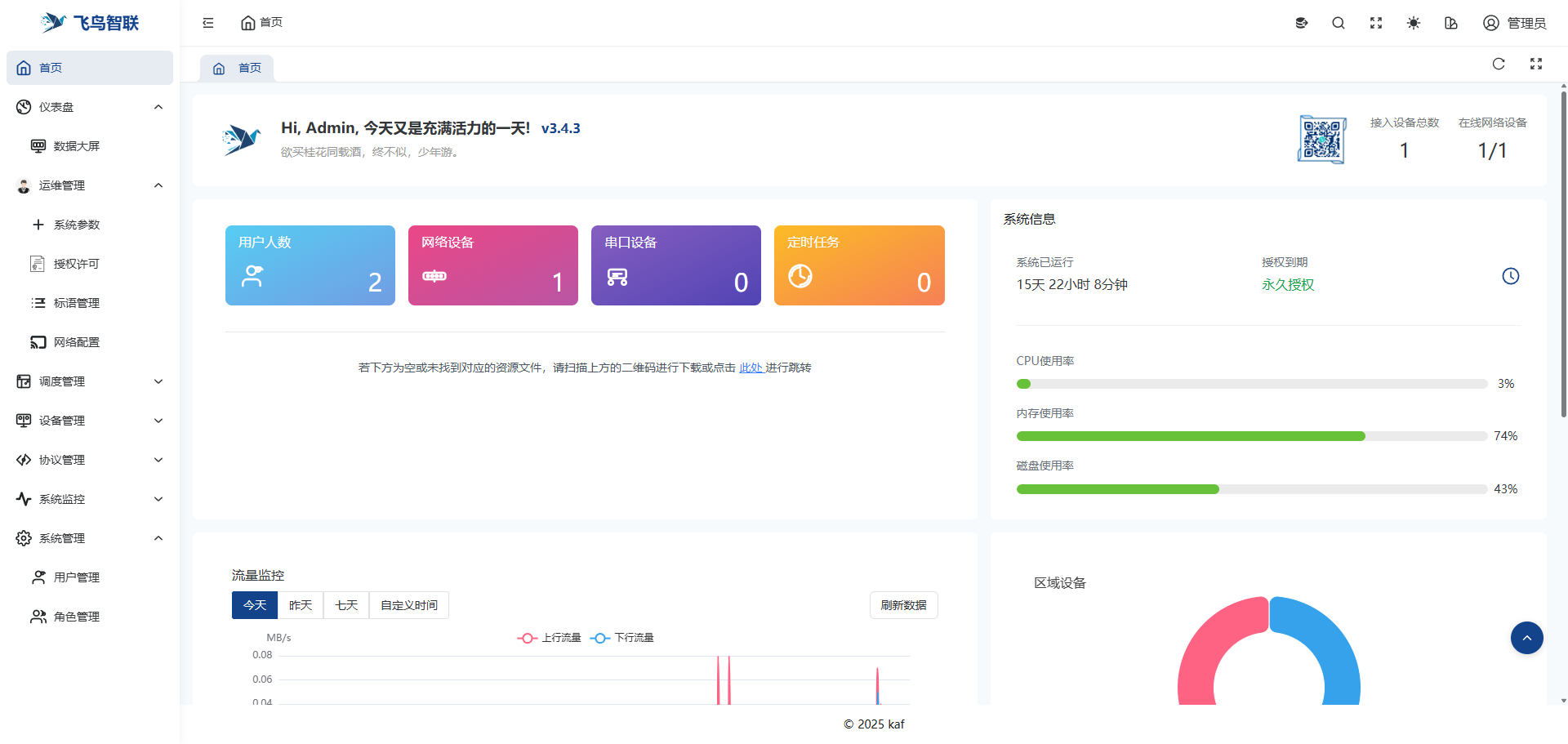Collapse the 运维管理 sidebar group
The height and width of the screenshot is (744, 1568).
click(90, 185)
